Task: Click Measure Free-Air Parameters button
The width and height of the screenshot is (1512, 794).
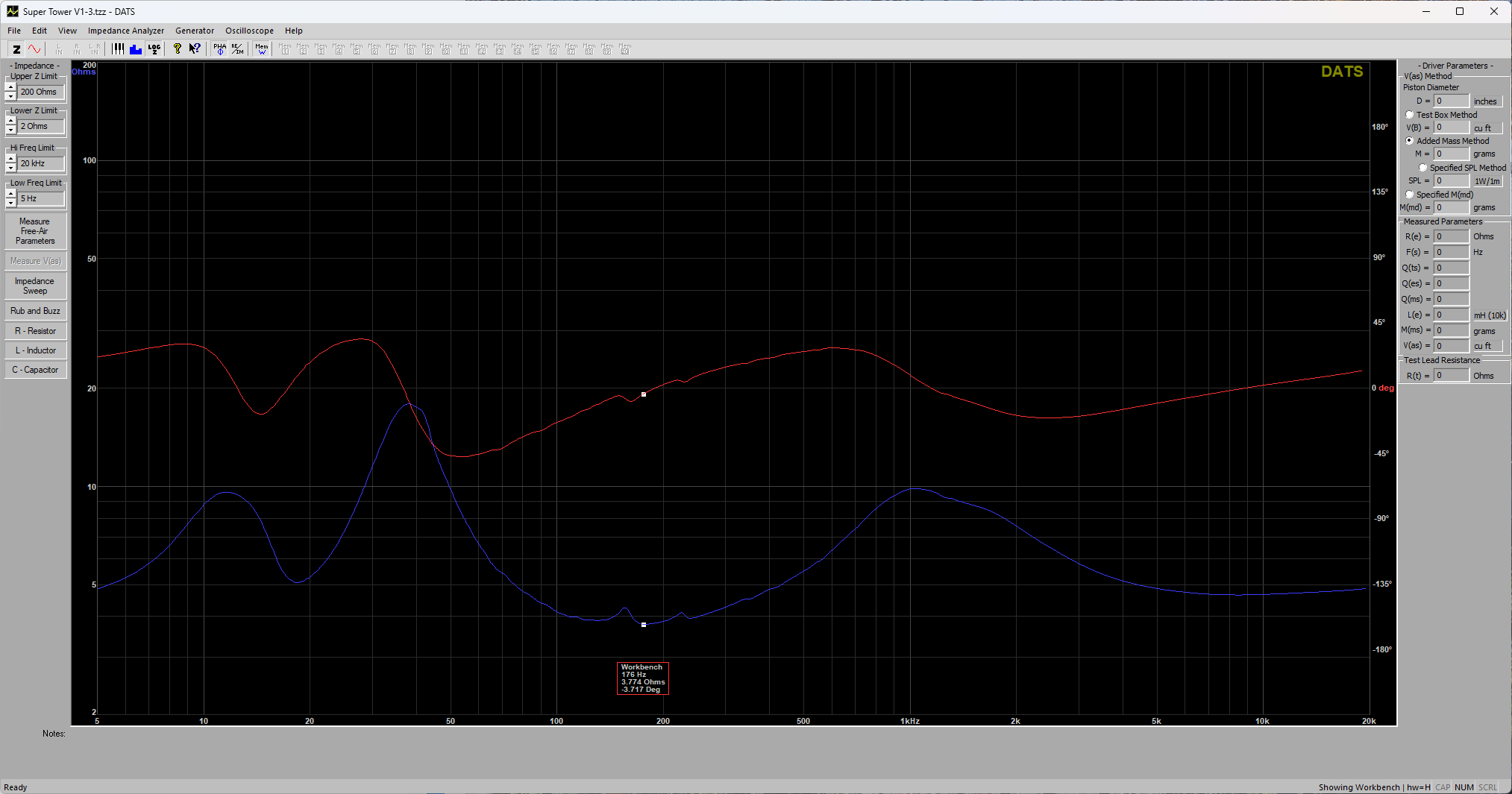Action: pos(35,231)
